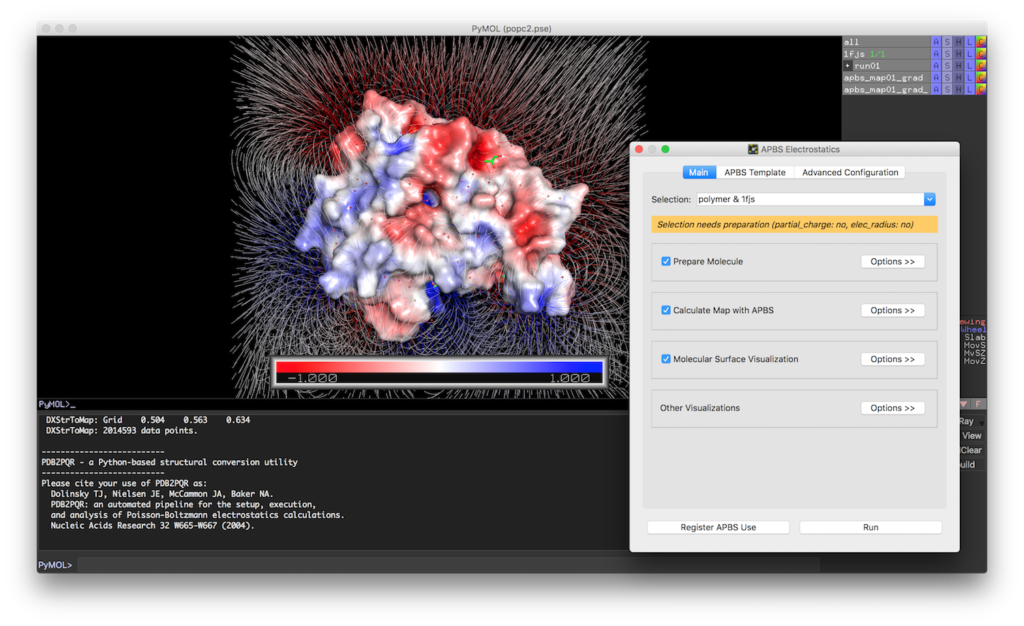Switch to the APBS Template tab
Screen dimensions: 1024x626
click(755, 172)
